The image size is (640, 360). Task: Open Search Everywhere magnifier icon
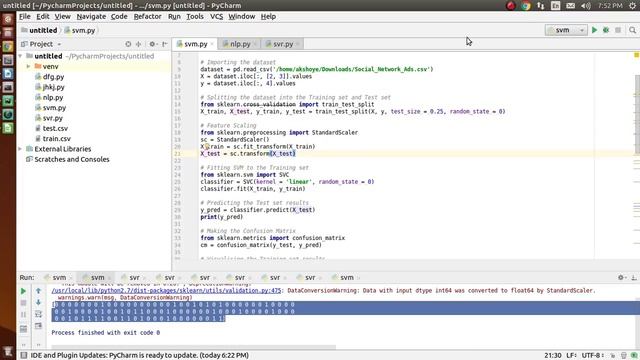(632, 30)
